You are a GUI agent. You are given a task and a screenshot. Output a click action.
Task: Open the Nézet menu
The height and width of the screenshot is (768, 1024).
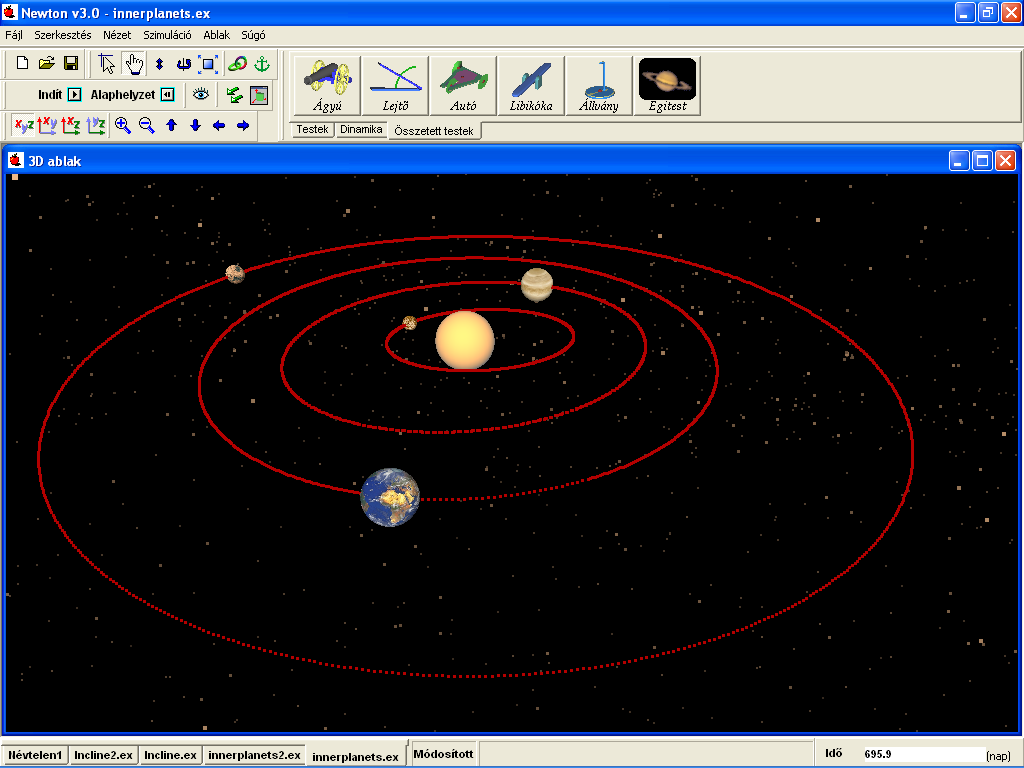(117, 35)
